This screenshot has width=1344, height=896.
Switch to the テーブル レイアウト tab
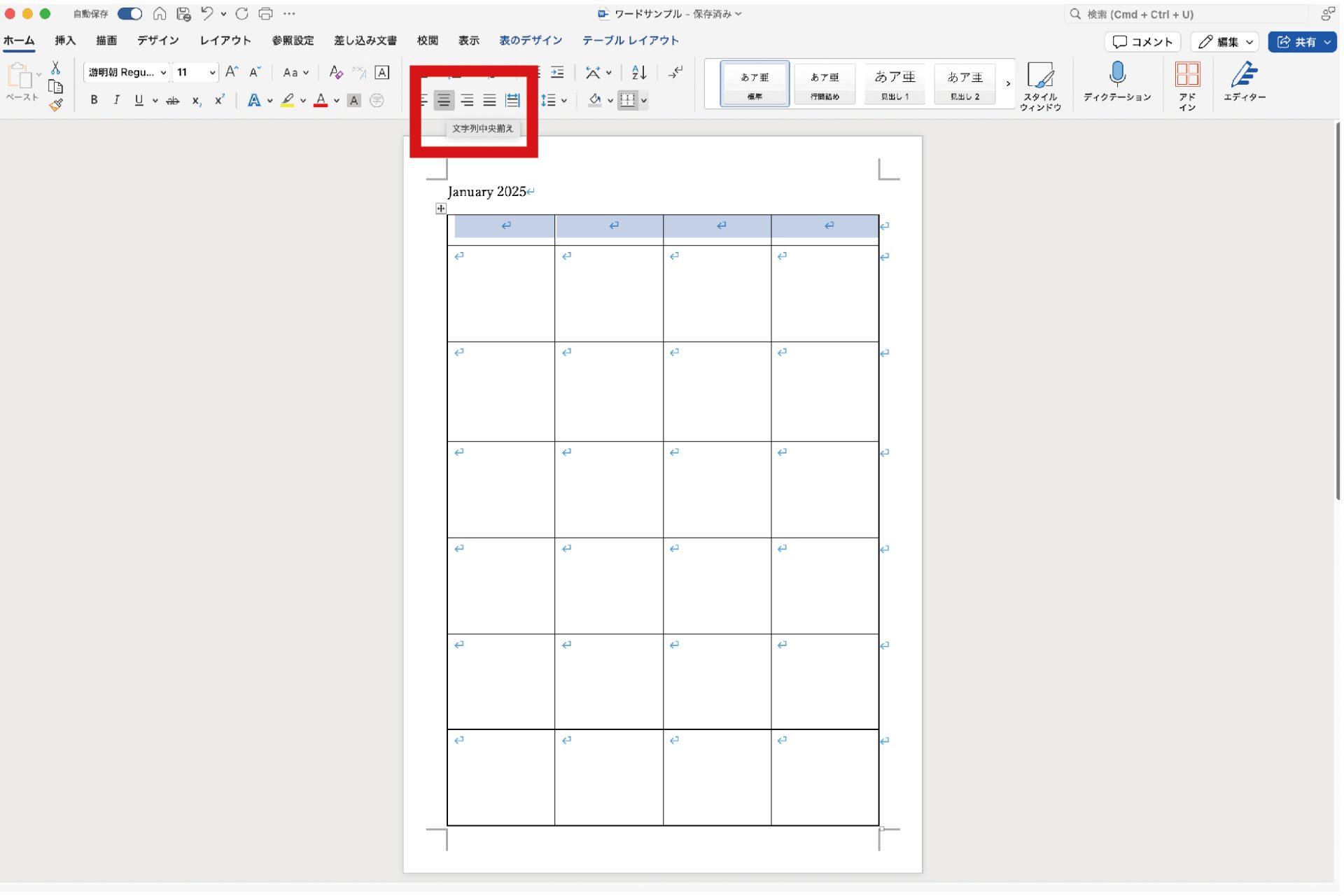(630, 41)
